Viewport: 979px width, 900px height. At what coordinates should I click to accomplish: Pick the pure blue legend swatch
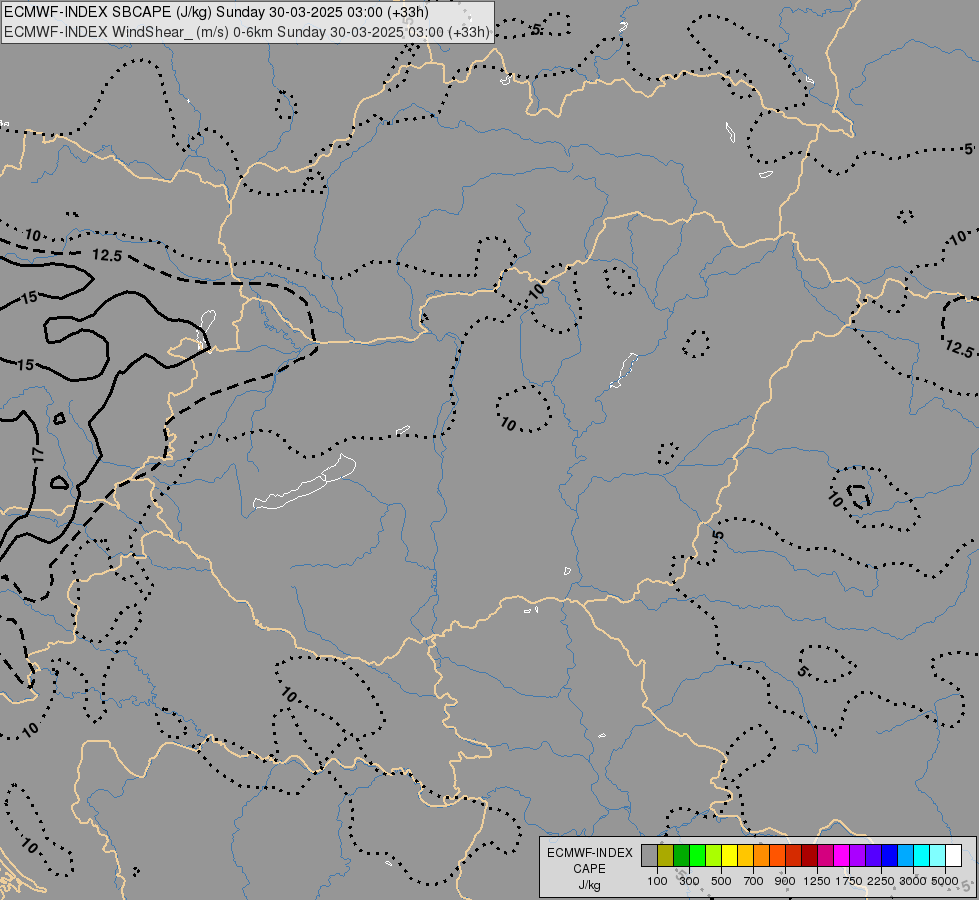[889, 855]
